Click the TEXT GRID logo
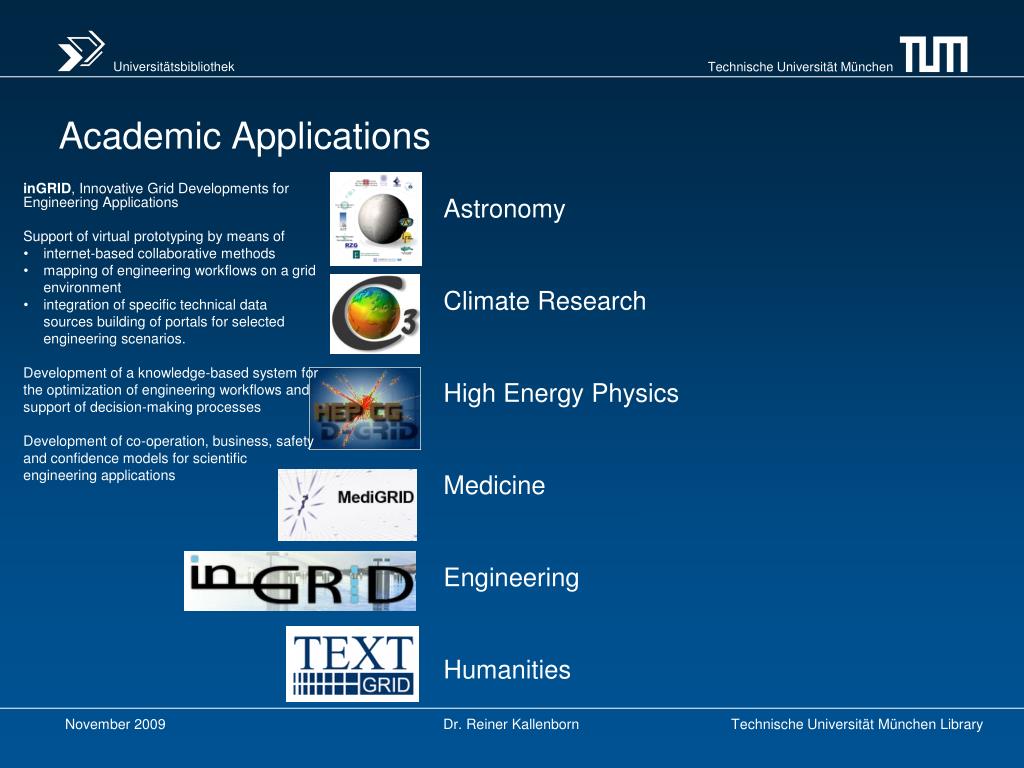Screen dimensions: 1024x768 pyautogui.click(x=353, y=664)
